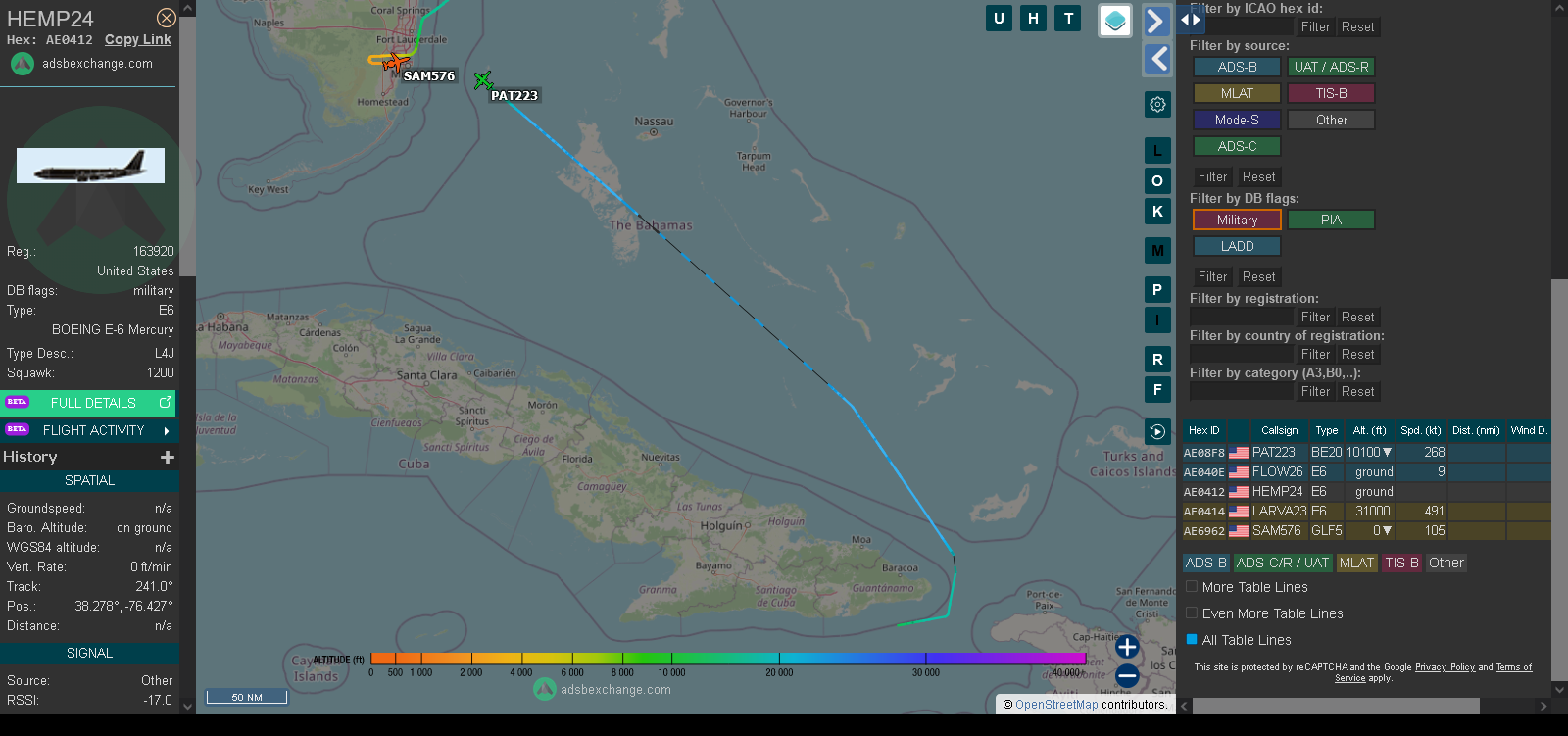
Task: Toggle the PIA DB flag filter
Action: 1331,220
